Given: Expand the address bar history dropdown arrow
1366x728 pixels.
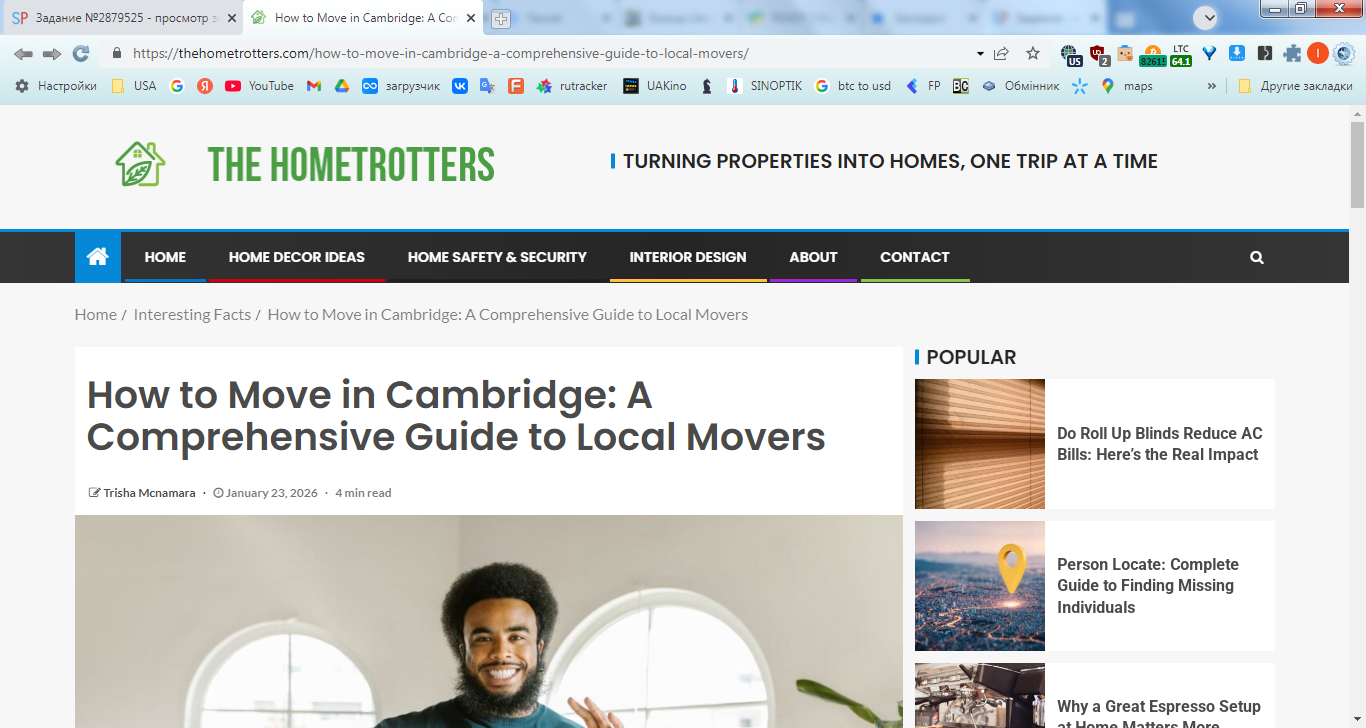Looking at the screenshot, I should [x=979, y=54].
